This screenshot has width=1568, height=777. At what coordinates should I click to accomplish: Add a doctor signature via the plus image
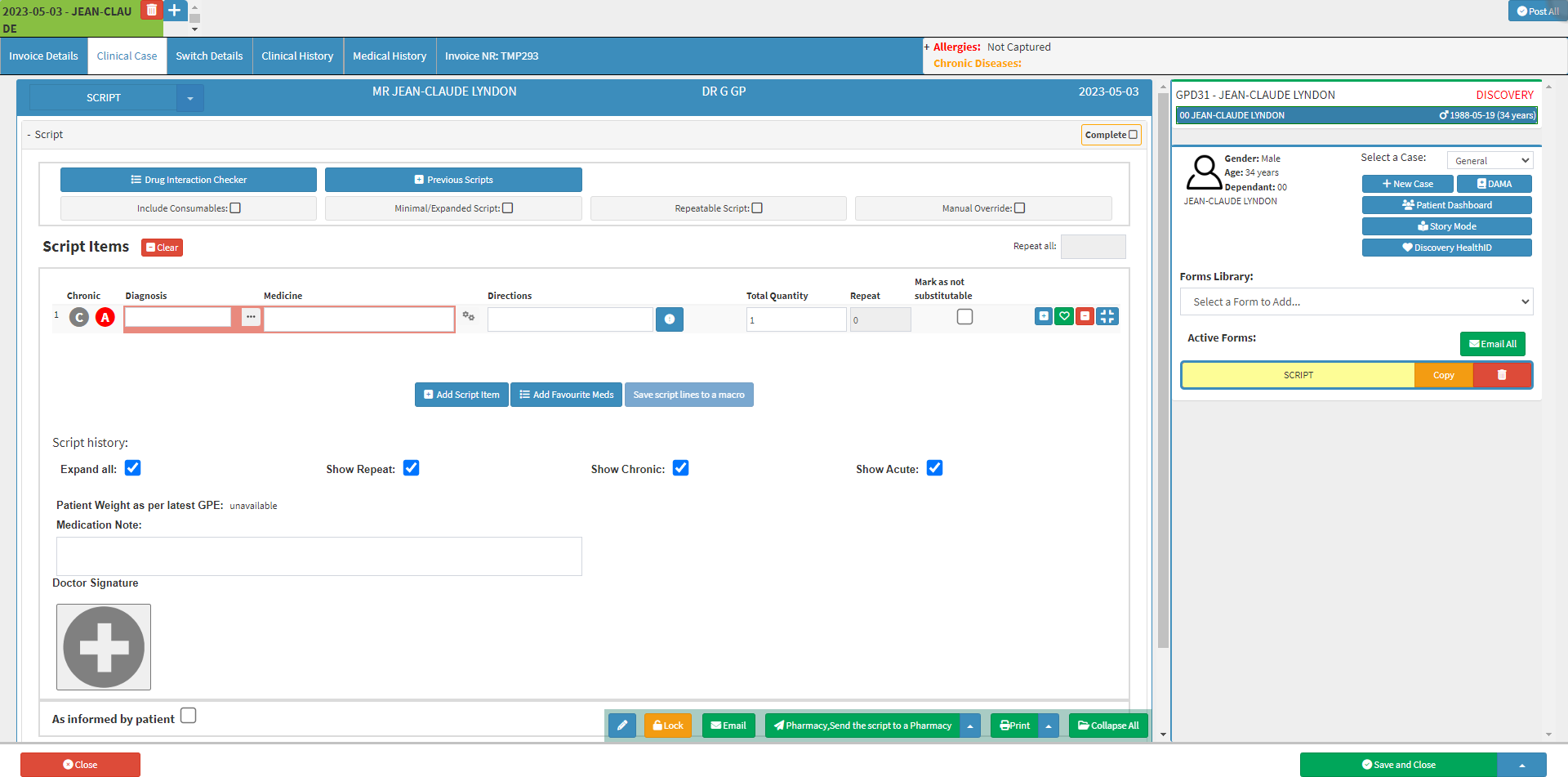[x=104, y=647]
